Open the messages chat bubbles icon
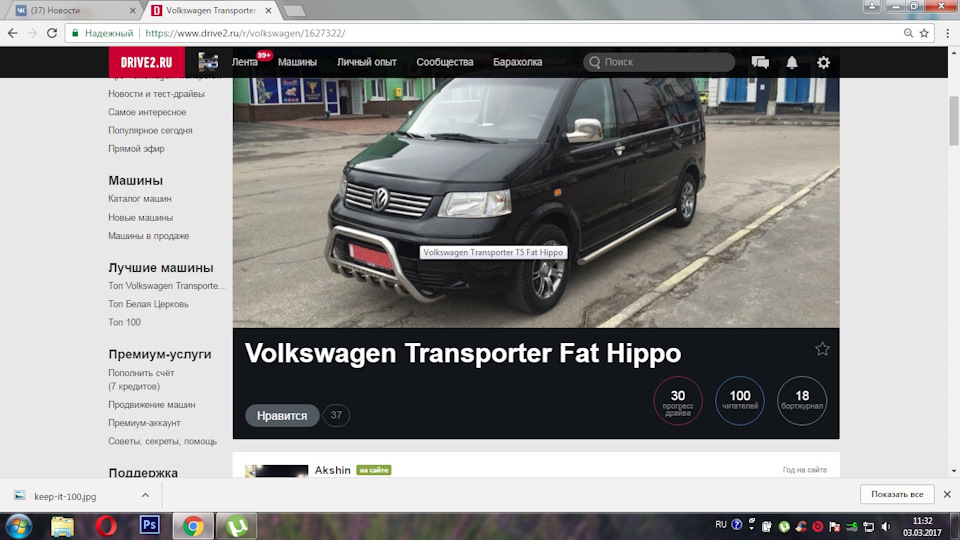960x540 pixels. 760,62
